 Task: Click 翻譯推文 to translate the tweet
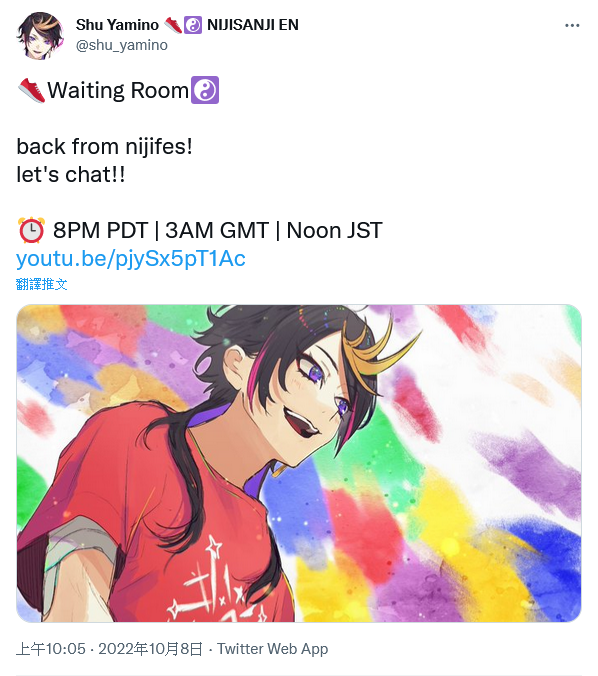coord(42,284)
